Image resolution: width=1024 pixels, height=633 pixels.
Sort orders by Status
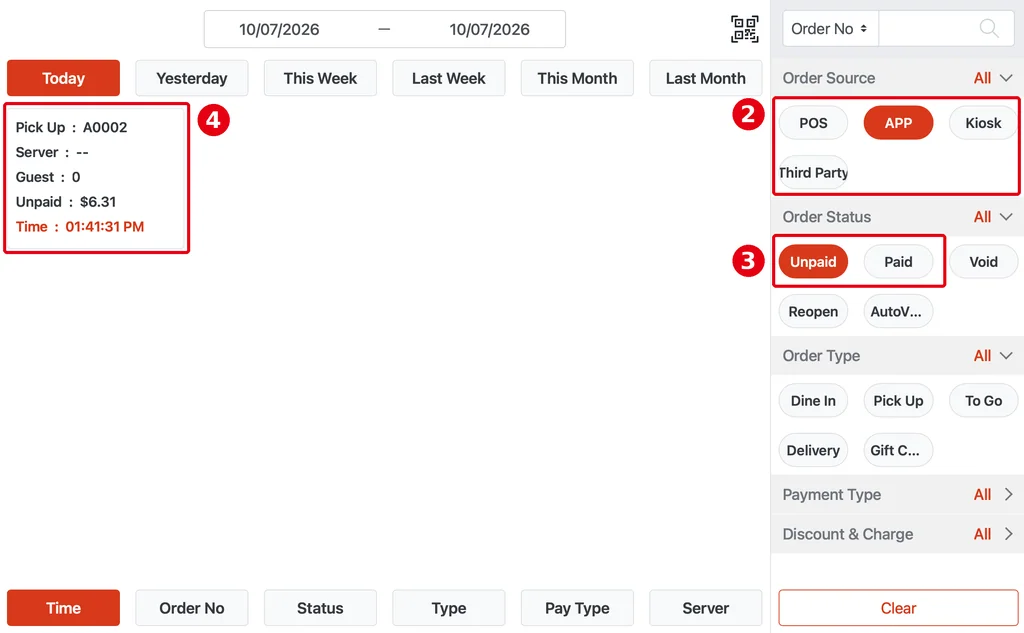click(x=320, y=608)
